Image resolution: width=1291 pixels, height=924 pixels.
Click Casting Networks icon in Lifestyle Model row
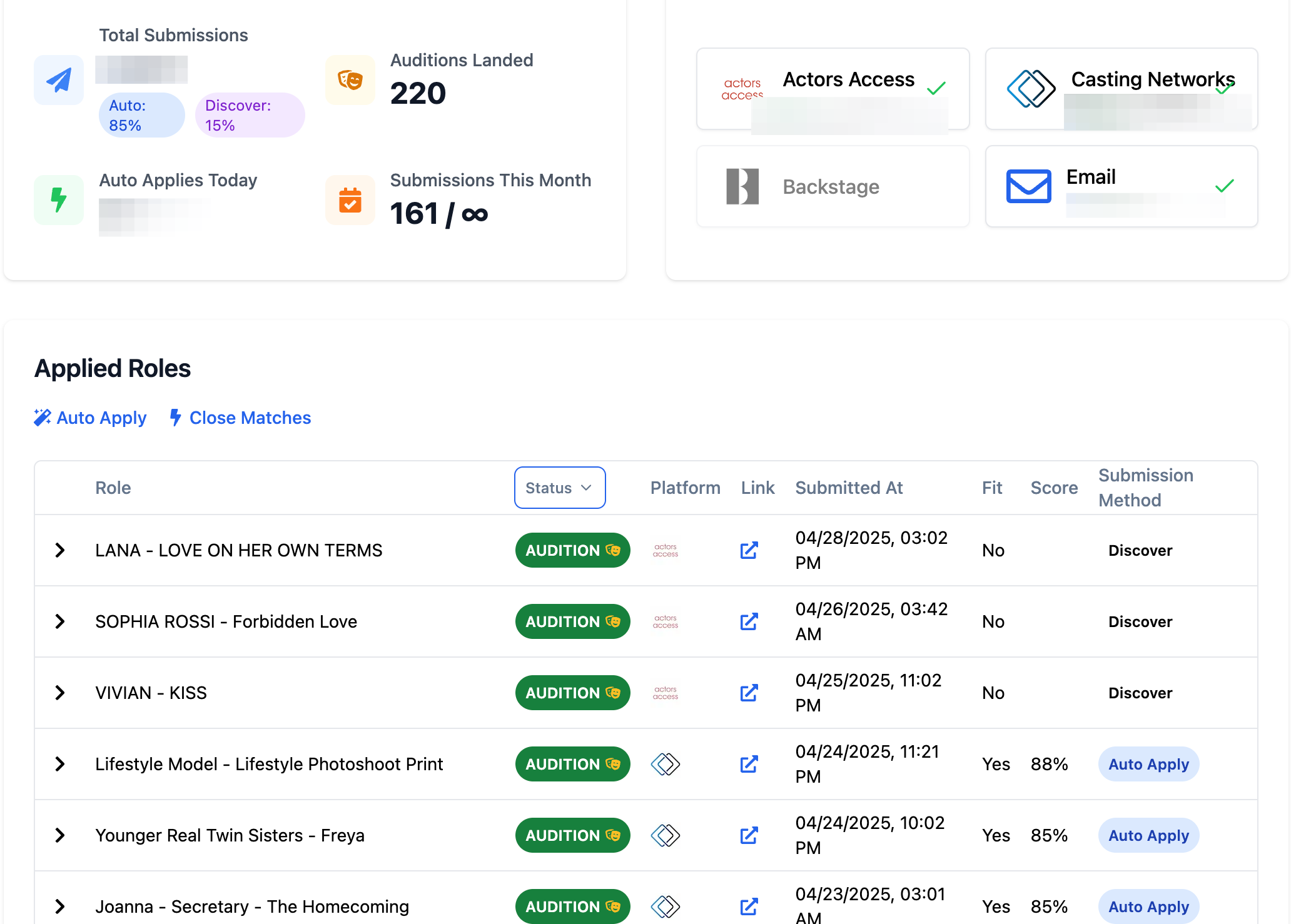click(665, 764)
